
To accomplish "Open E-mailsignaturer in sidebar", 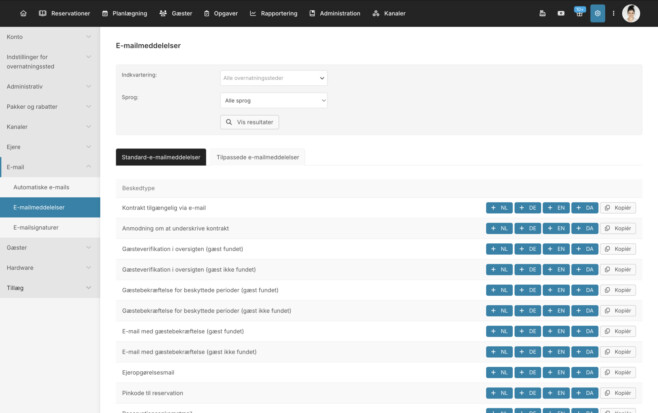I will [x=50, y=227].
